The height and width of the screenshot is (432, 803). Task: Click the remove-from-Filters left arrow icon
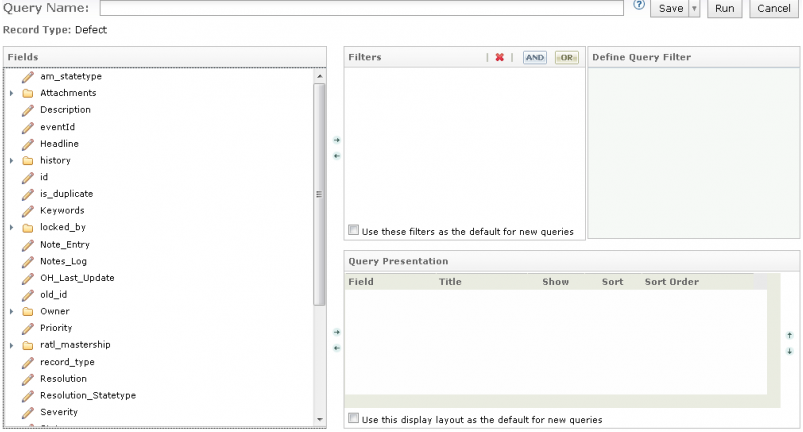(337, 156)
